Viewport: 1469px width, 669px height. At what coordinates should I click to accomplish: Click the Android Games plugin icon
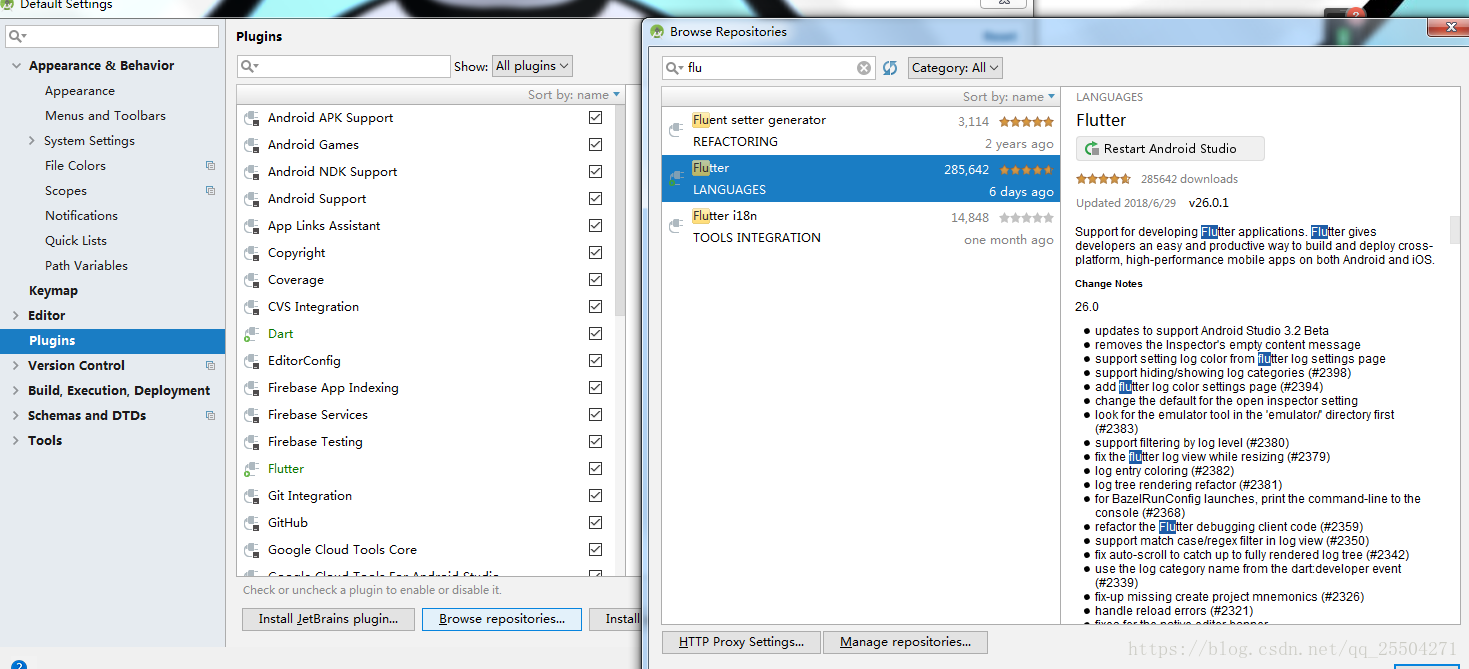(252, 145)
